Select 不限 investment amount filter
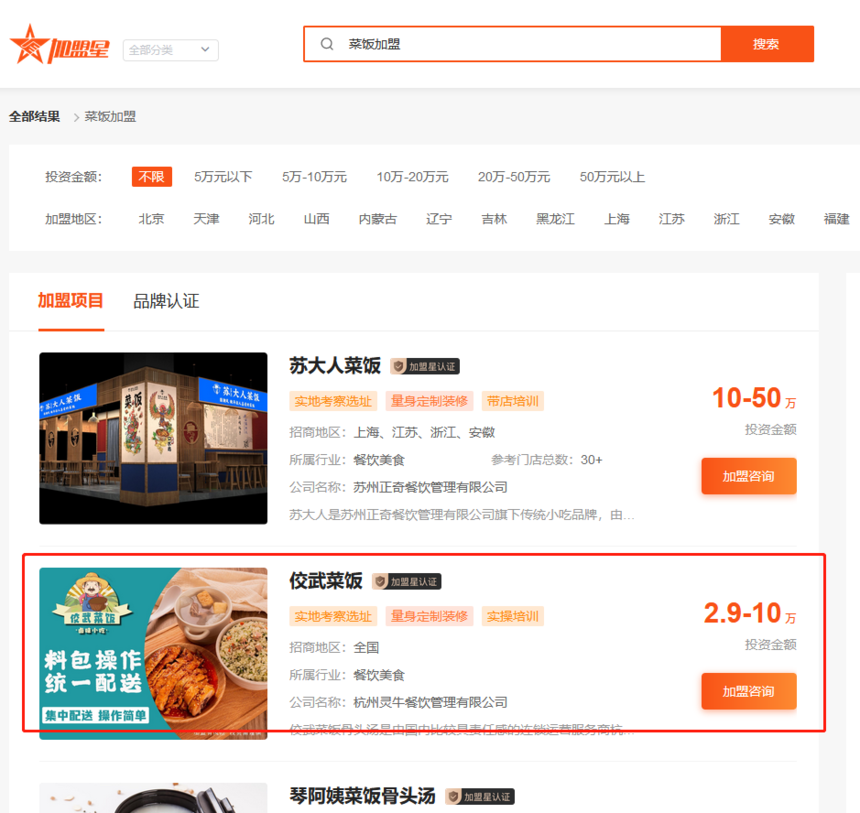Image resolution: width=860 pixels, height=813 pixels. [152, 177]
